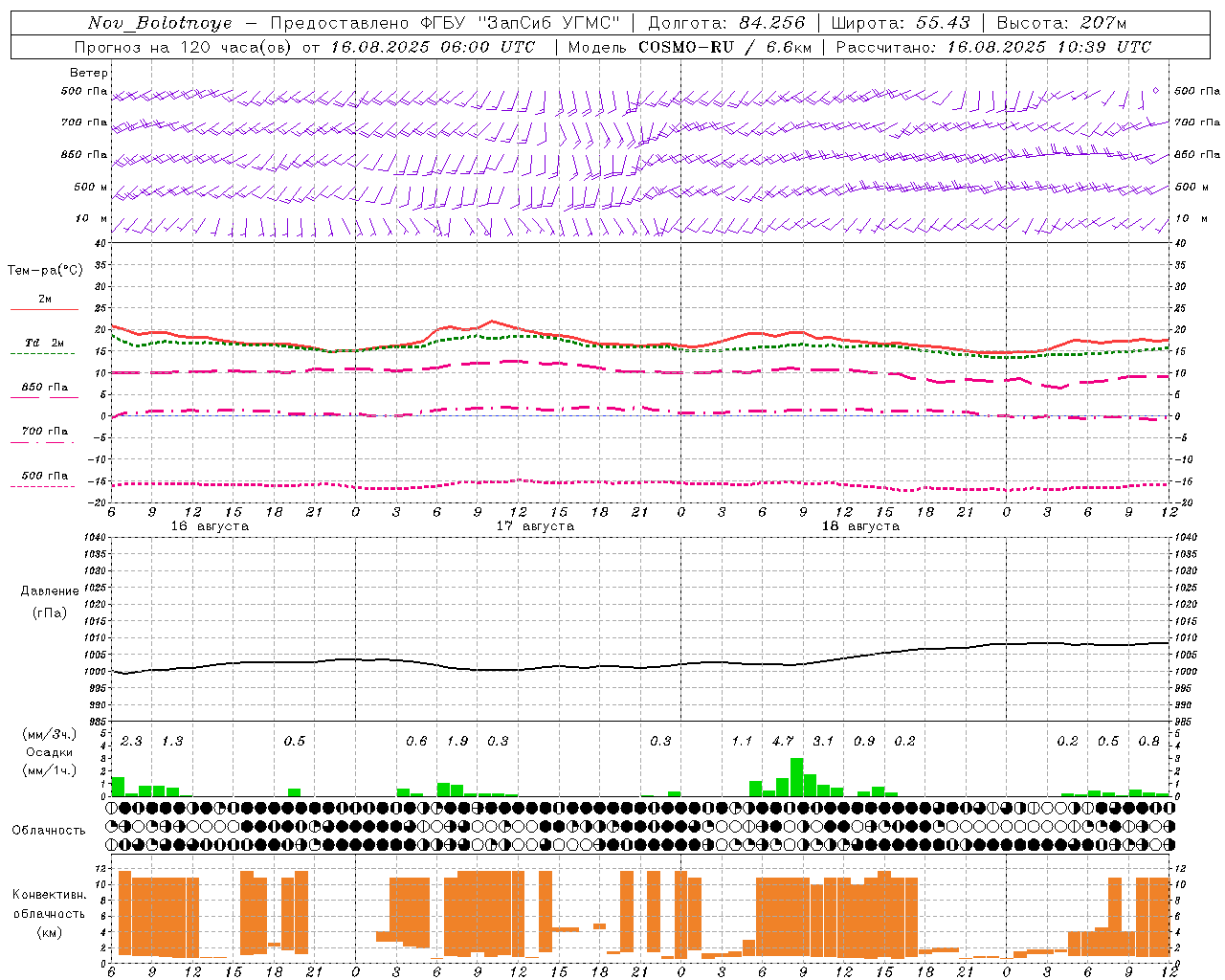Screen dimensions: 1225x980
Task: Select the 1.3 precipitation total
Action: pos(171,742)
